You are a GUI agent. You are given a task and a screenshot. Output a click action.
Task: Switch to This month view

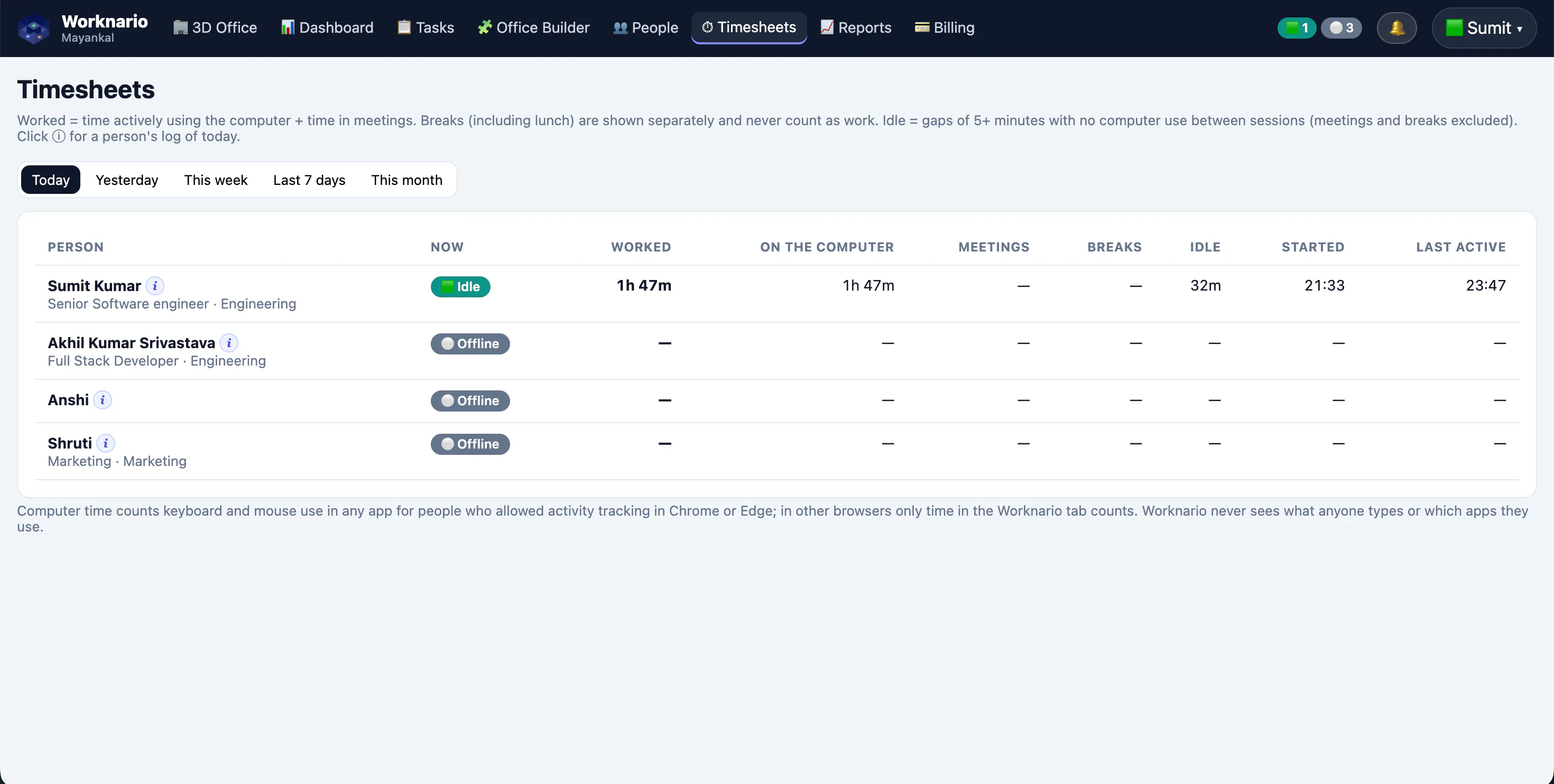pyautogui.click(x=406, y=180)
